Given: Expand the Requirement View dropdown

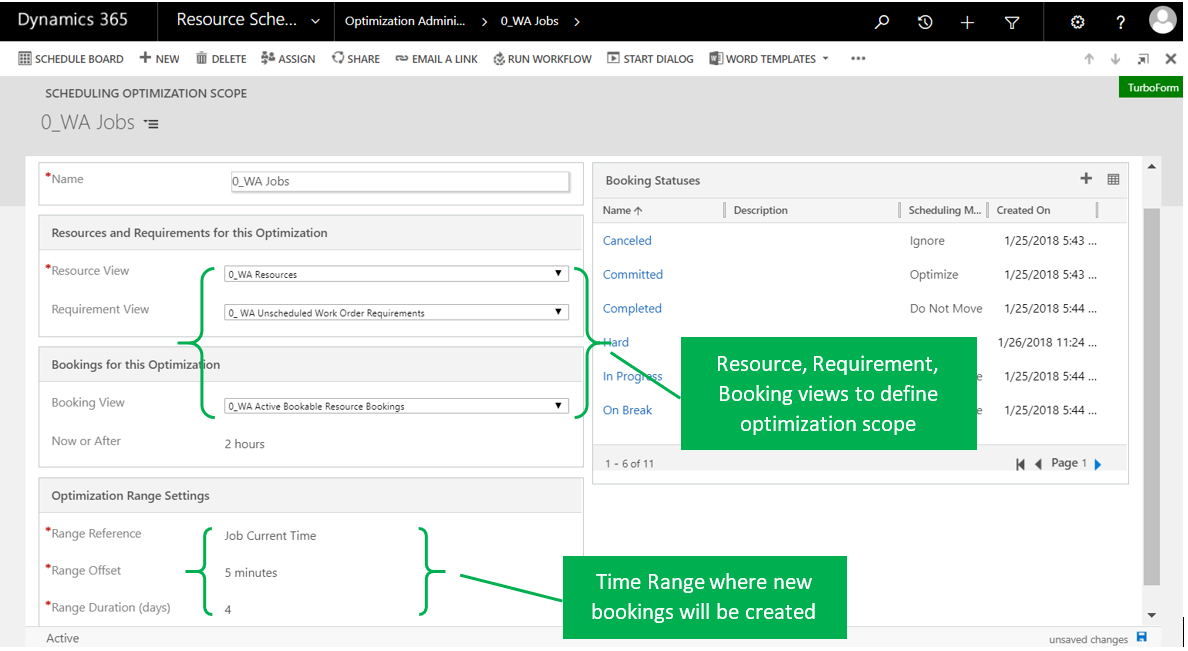Looking at the screenshot, I should (x=558, y=312).
